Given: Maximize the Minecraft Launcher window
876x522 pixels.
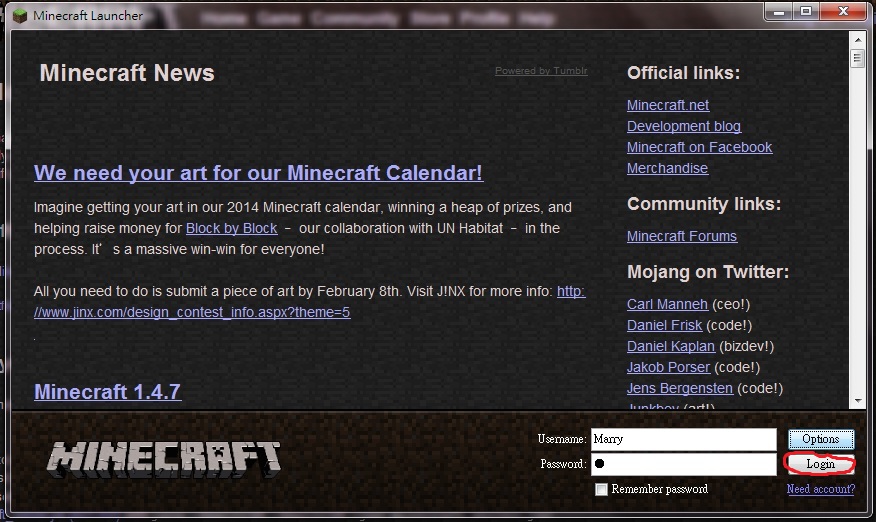Looking at the screenshot, I should point(806,11).
